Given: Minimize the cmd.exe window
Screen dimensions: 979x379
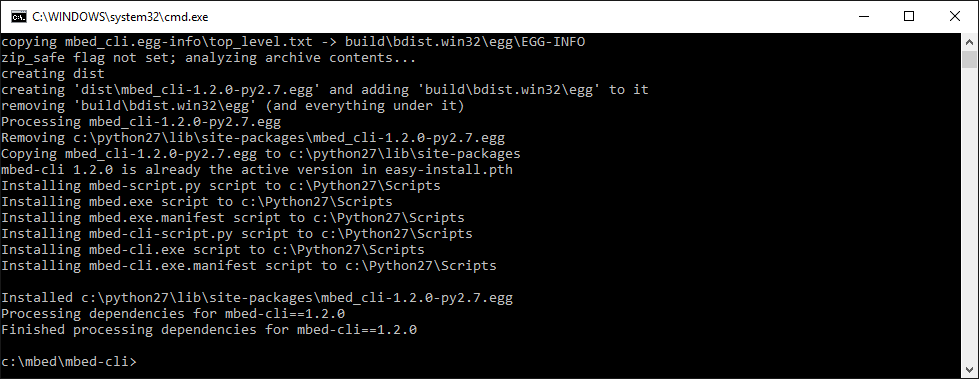Looking at the screenshot, I should coord(864,17).
